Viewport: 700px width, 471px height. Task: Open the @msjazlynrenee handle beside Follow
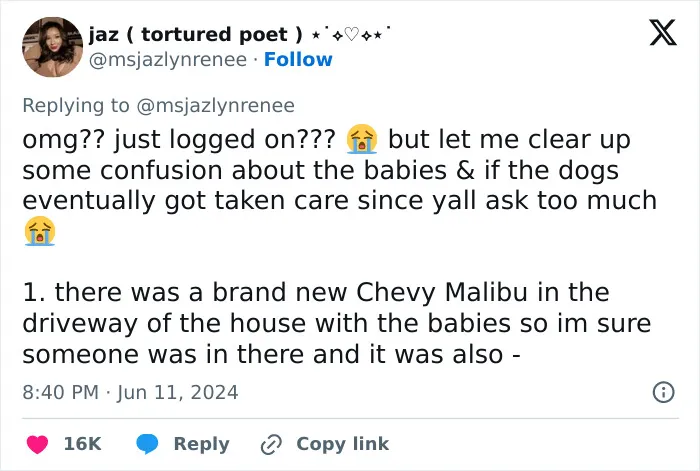[x=168, y=59]
